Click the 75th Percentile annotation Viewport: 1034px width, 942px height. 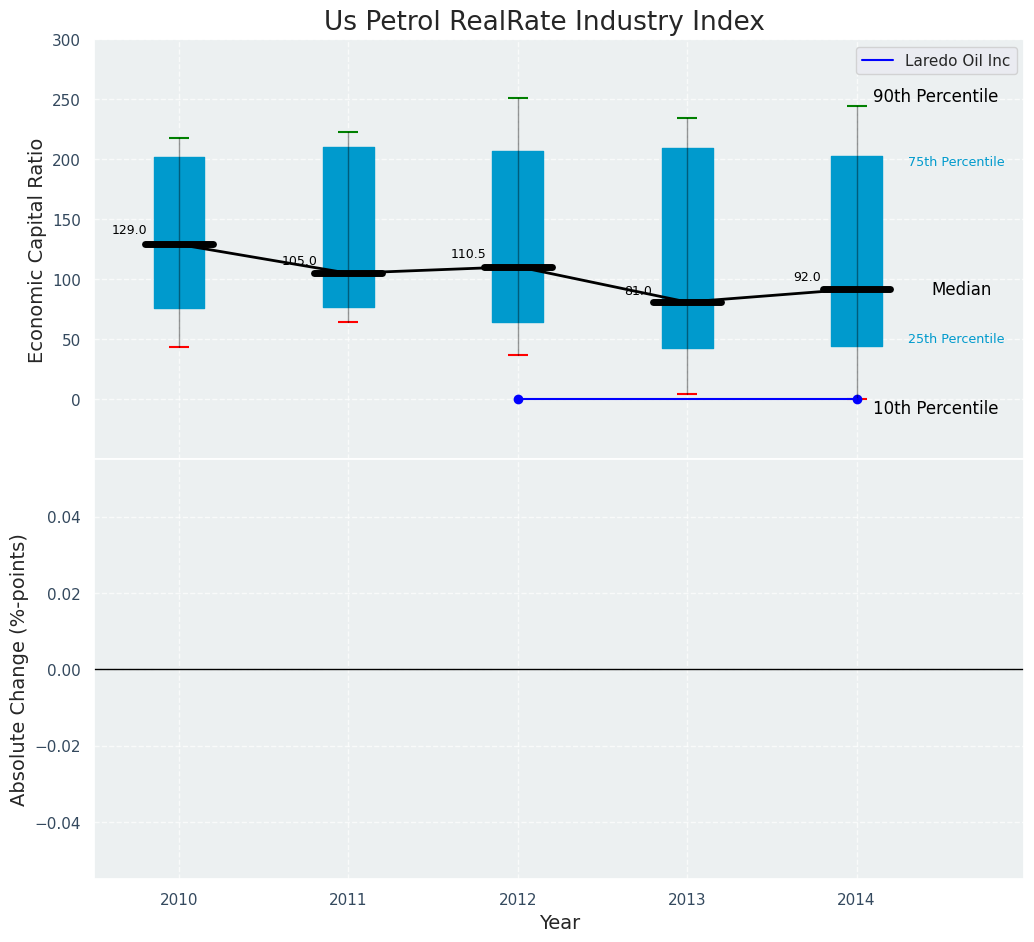956,162
